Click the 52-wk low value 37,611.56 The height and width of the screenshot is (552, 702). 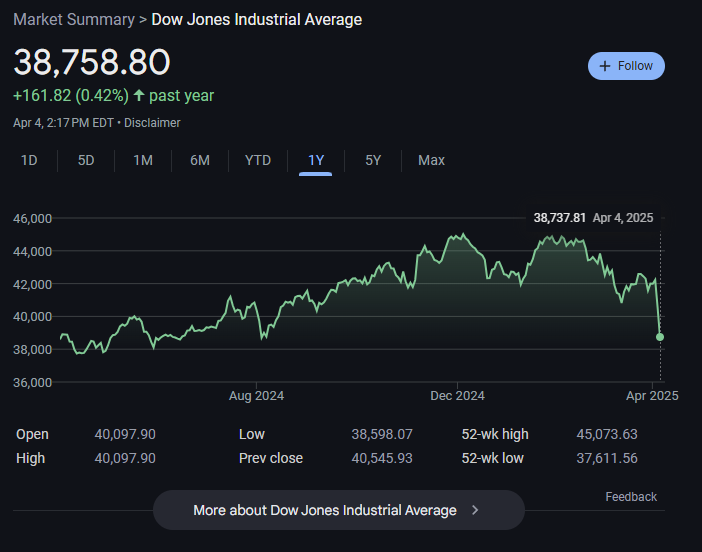pyautogui.click(x=607, y=458)
